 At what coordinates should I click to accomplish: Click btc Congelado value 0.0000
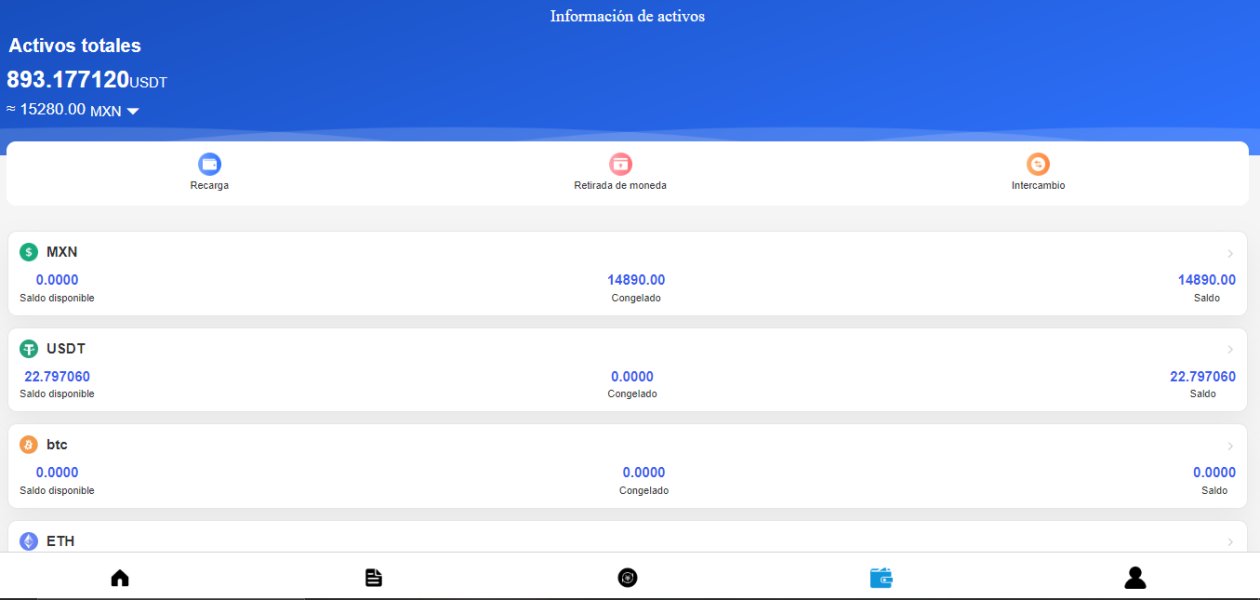tap(644, 473)
